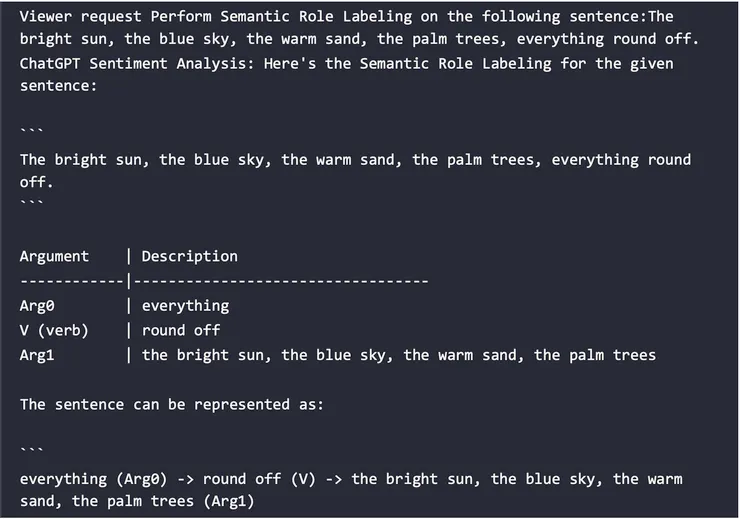This screenshot has height=519, width=740.
Task: Click the dashed table separator line
Action: click(x=224, y=281)
